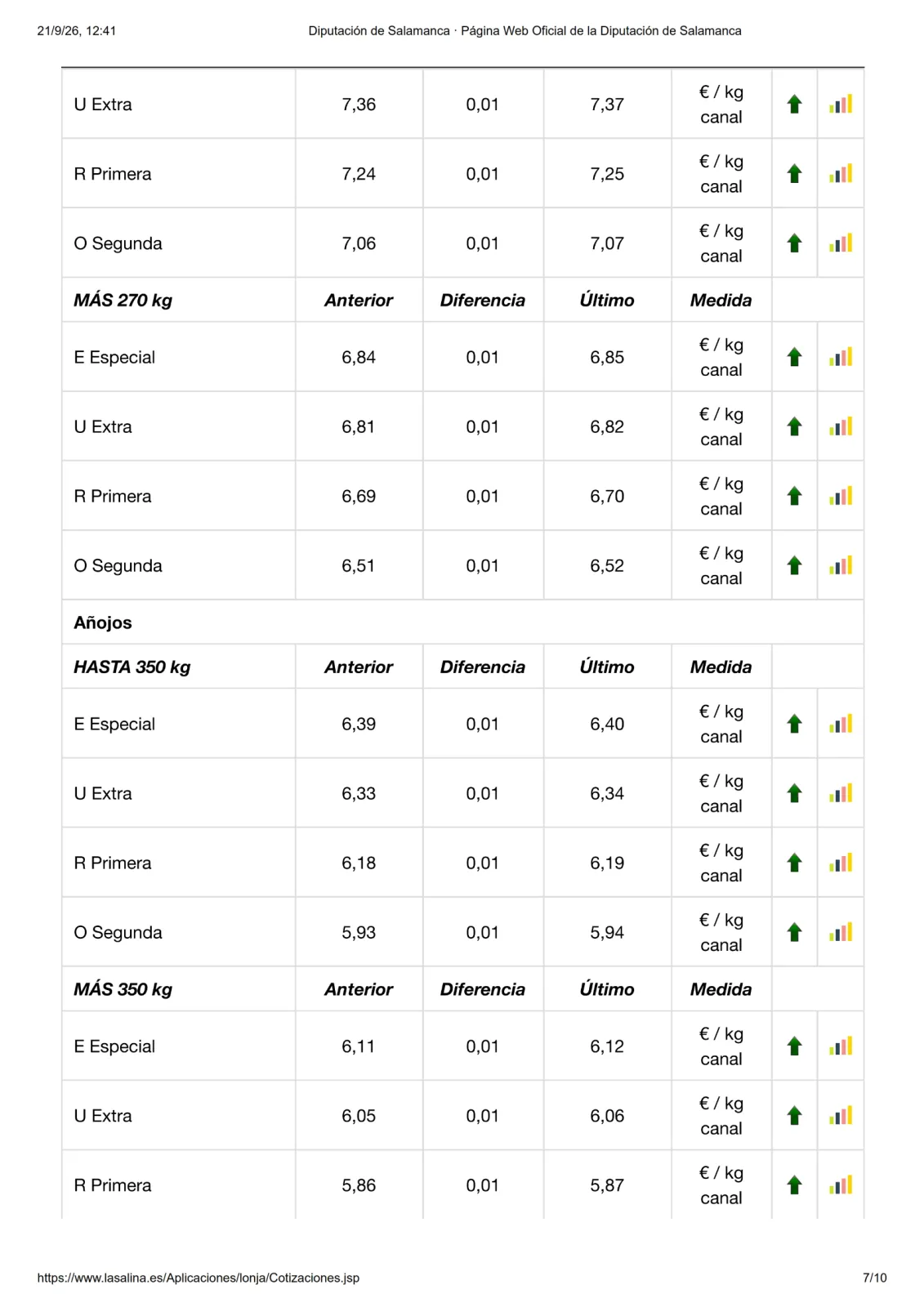Viewport: 924px width, 1307px height.
Task: Open chart icon for E Especial 6,40
Action: click(841, 724)
